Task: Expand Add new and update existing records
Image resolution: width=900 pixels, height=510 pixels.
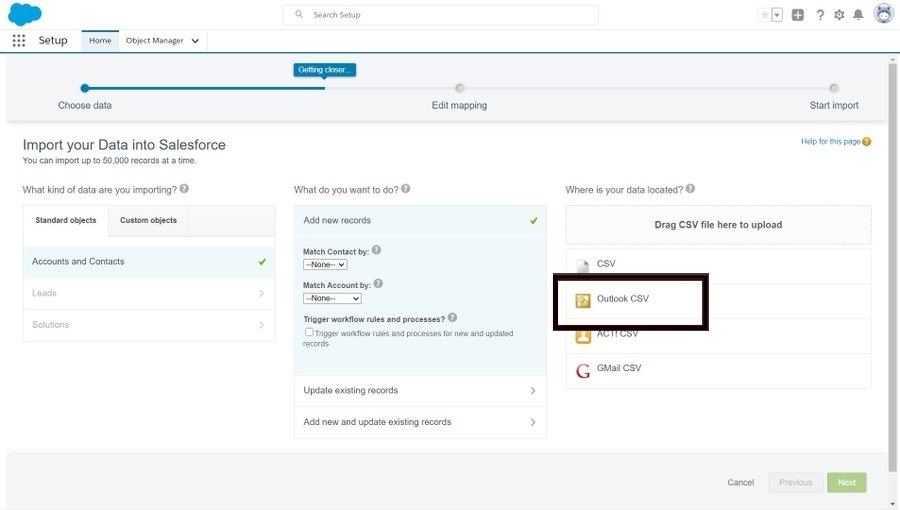Action: click(x=420, y=422)
